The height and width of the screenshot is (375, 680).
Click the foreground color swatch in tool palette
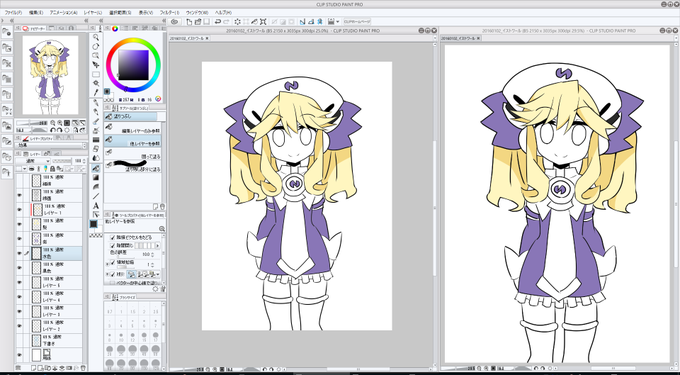pos(94,224)
